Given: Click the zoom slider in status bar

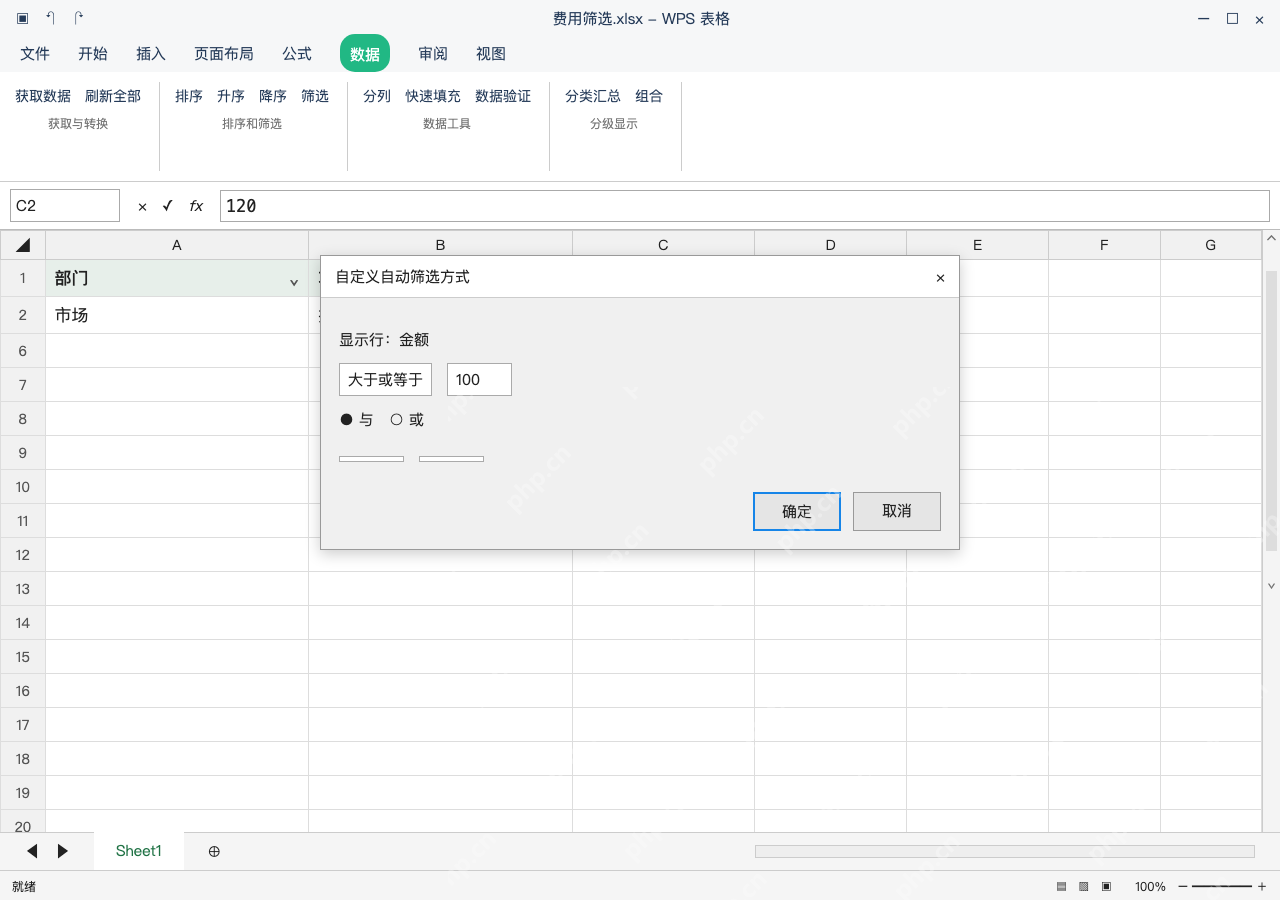Looking at the screenshot, I should click(x=1222, y=887).
